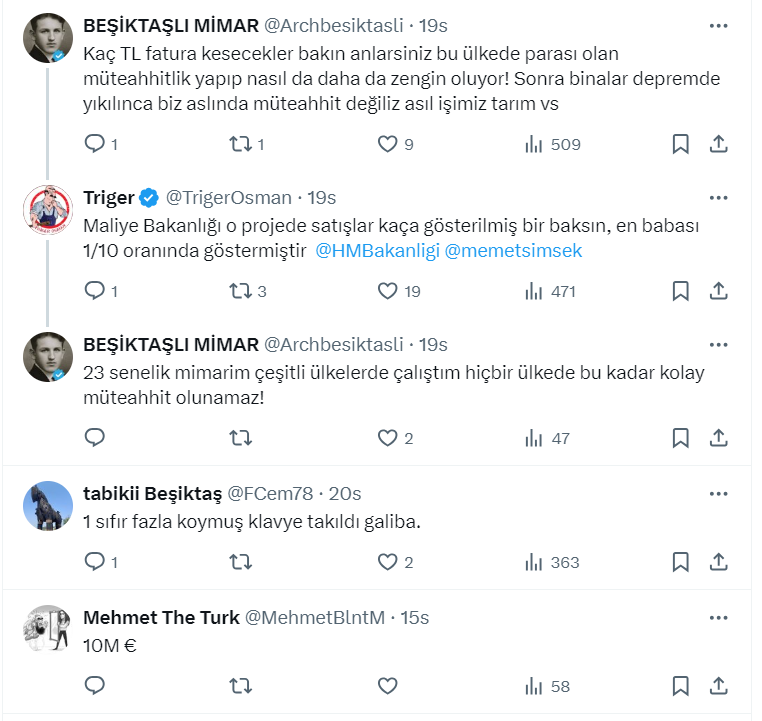The image size is (762, 721).
Task: Like the "10M €" tweet
Action: pos(388,686)
